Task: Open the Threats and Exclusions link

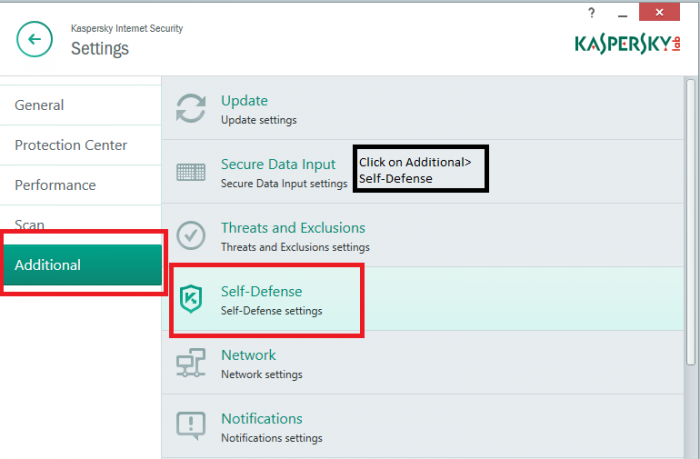Action: (x=293, y=228)
